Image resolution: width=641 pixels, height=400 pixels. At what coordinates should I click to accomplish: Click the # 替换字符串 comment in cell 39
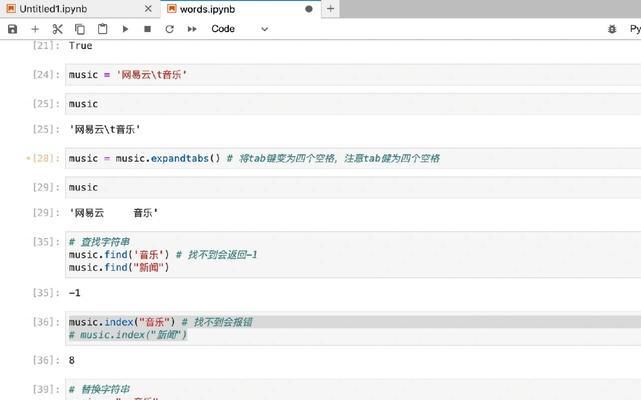tap(99, 389)
